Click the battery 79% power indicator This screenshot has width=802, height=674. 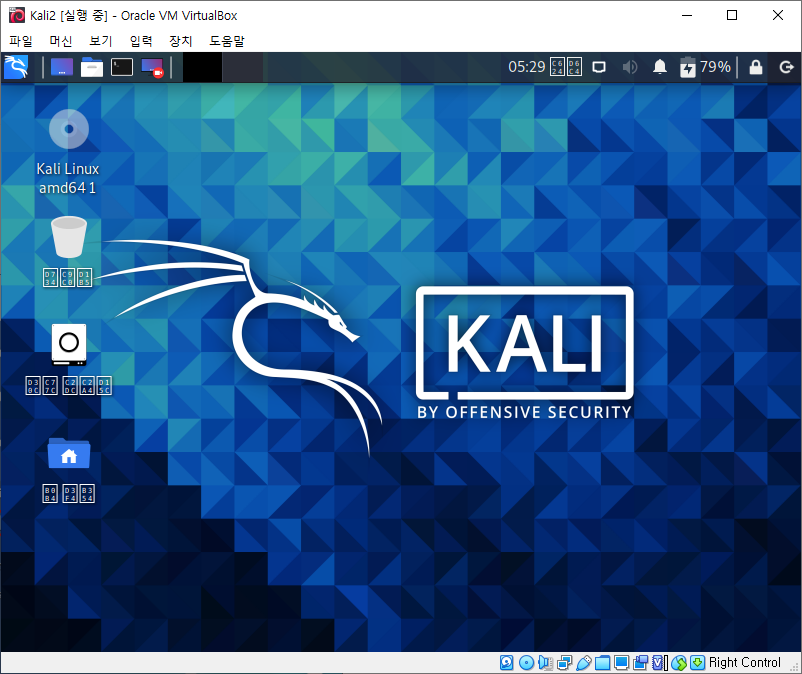pyautogui.click(x=705, y=67)
